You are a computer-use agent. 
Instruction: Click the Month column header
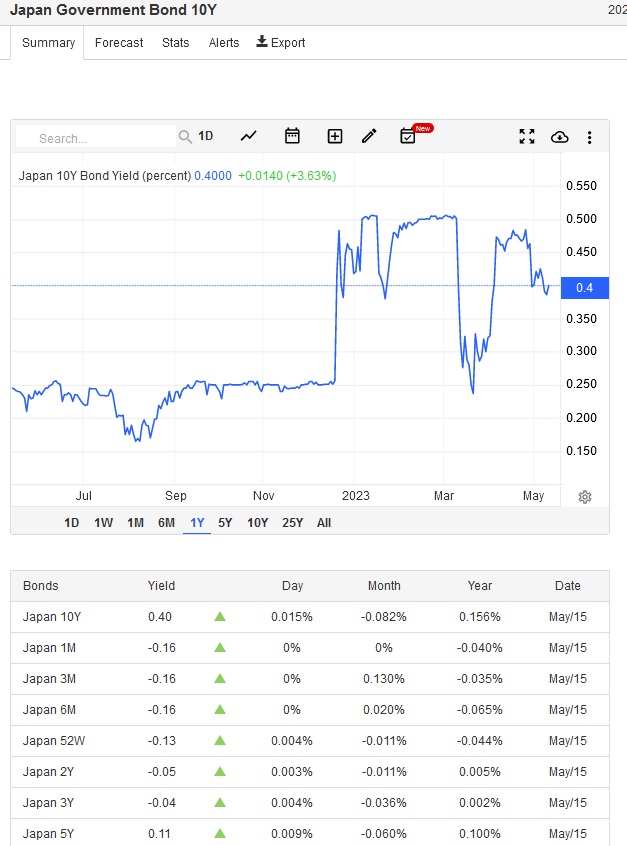pos(384,585)
